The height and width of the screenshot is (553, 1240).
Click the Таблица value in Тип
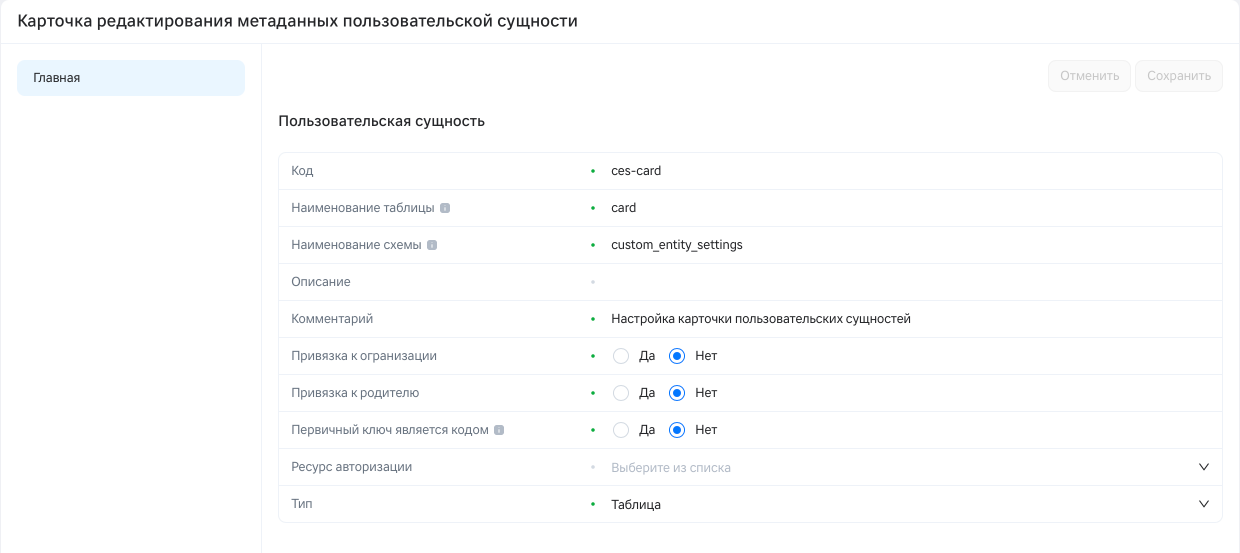(636, 505)
